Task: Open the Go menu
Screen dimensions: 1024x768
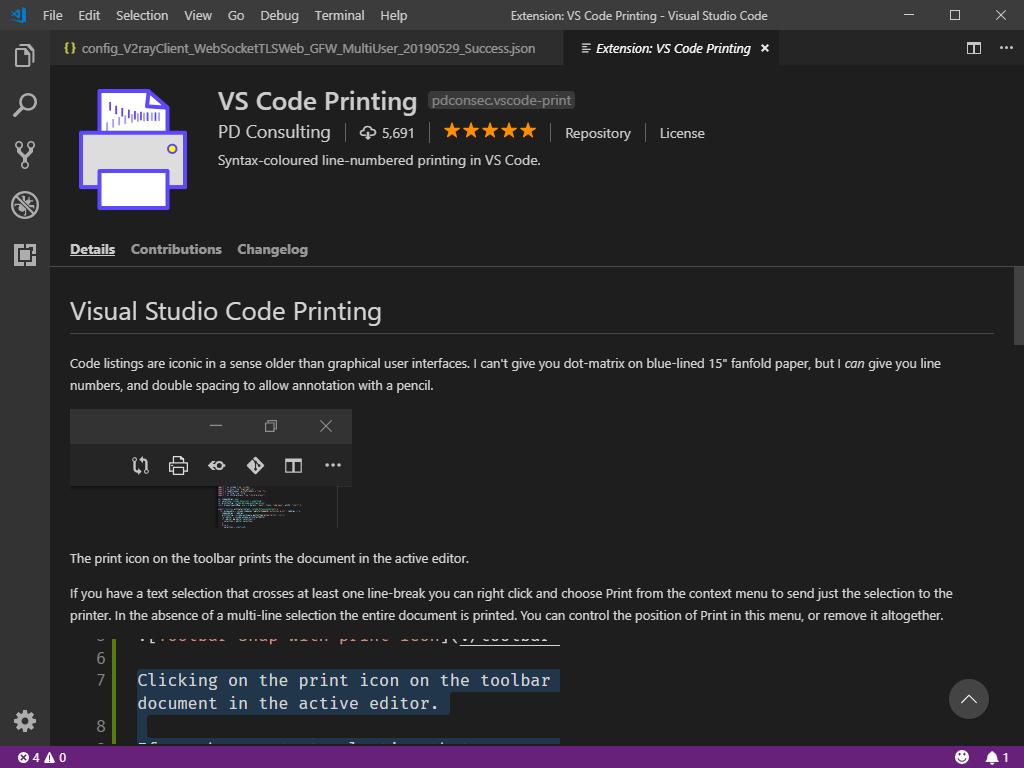Action: click(x=236, y=15)
